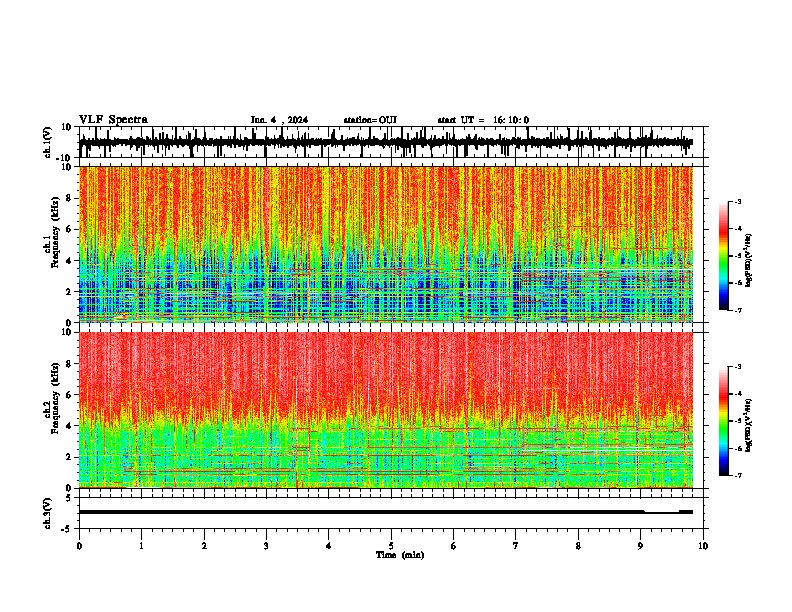Click the time axis tick label "4"

point(329,546)
